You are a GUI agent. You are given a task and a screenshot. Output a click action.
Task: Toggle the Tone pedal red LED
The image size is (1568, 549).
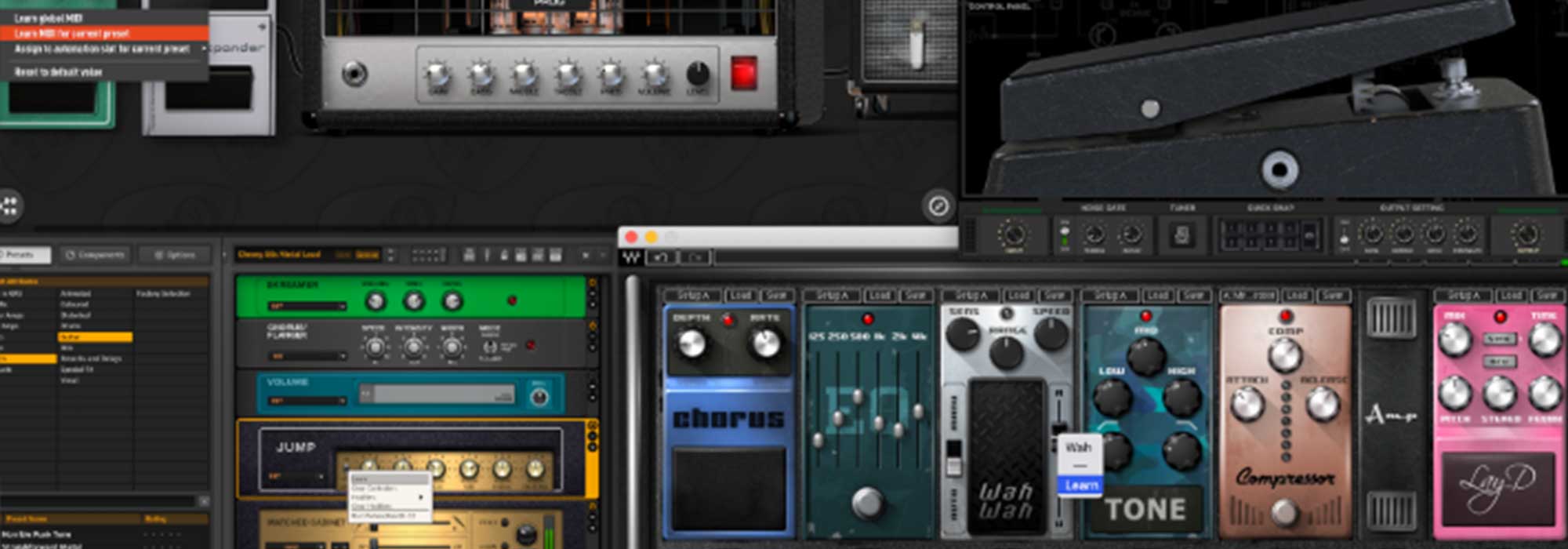pyautogui.click(x=1146, y=316)
